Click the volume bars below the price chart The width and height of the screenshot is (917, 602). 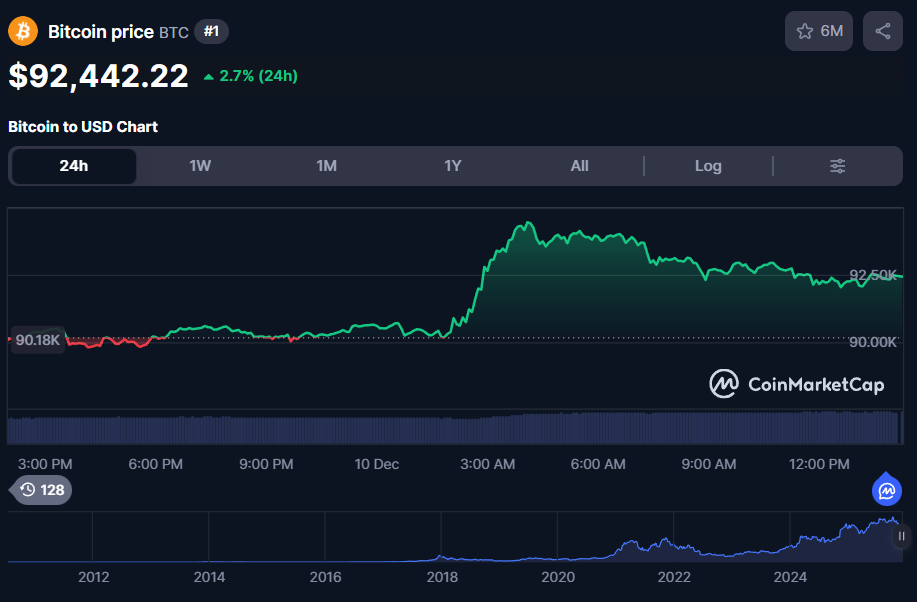click(455, 428)
